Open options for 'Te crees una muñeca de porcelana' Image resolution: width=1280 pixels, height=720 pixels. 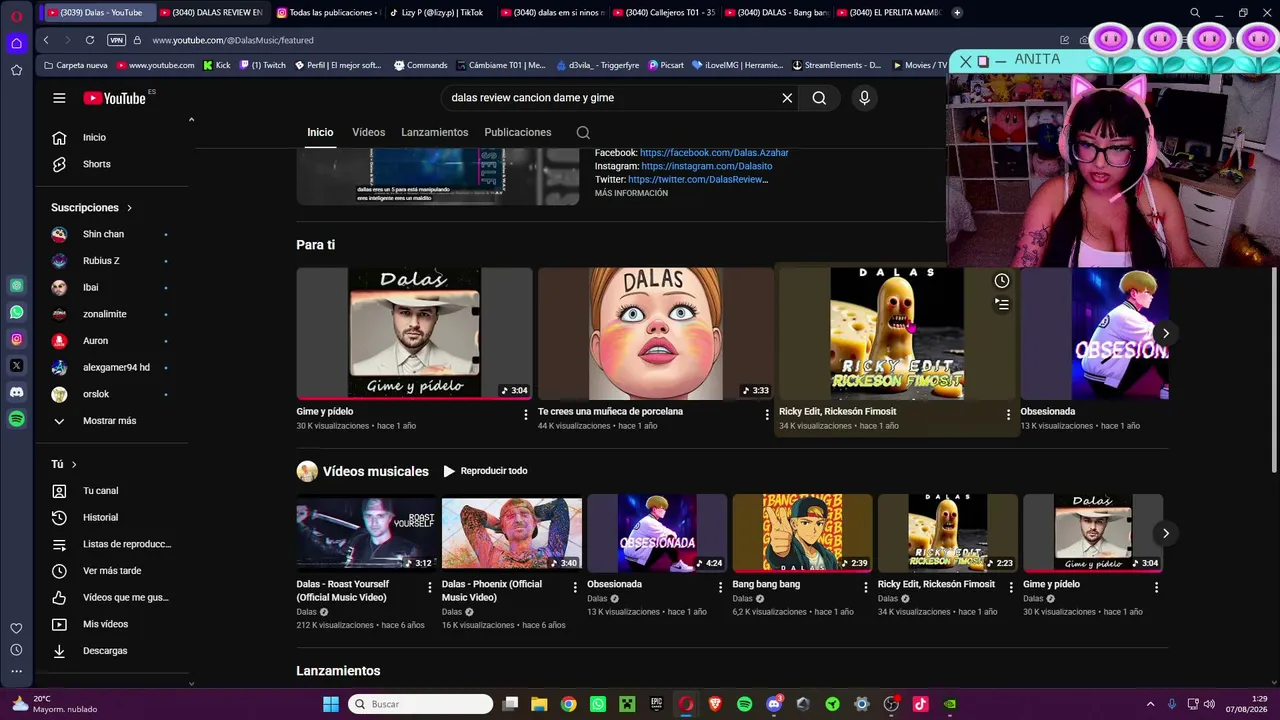click(x=767, y=415)
